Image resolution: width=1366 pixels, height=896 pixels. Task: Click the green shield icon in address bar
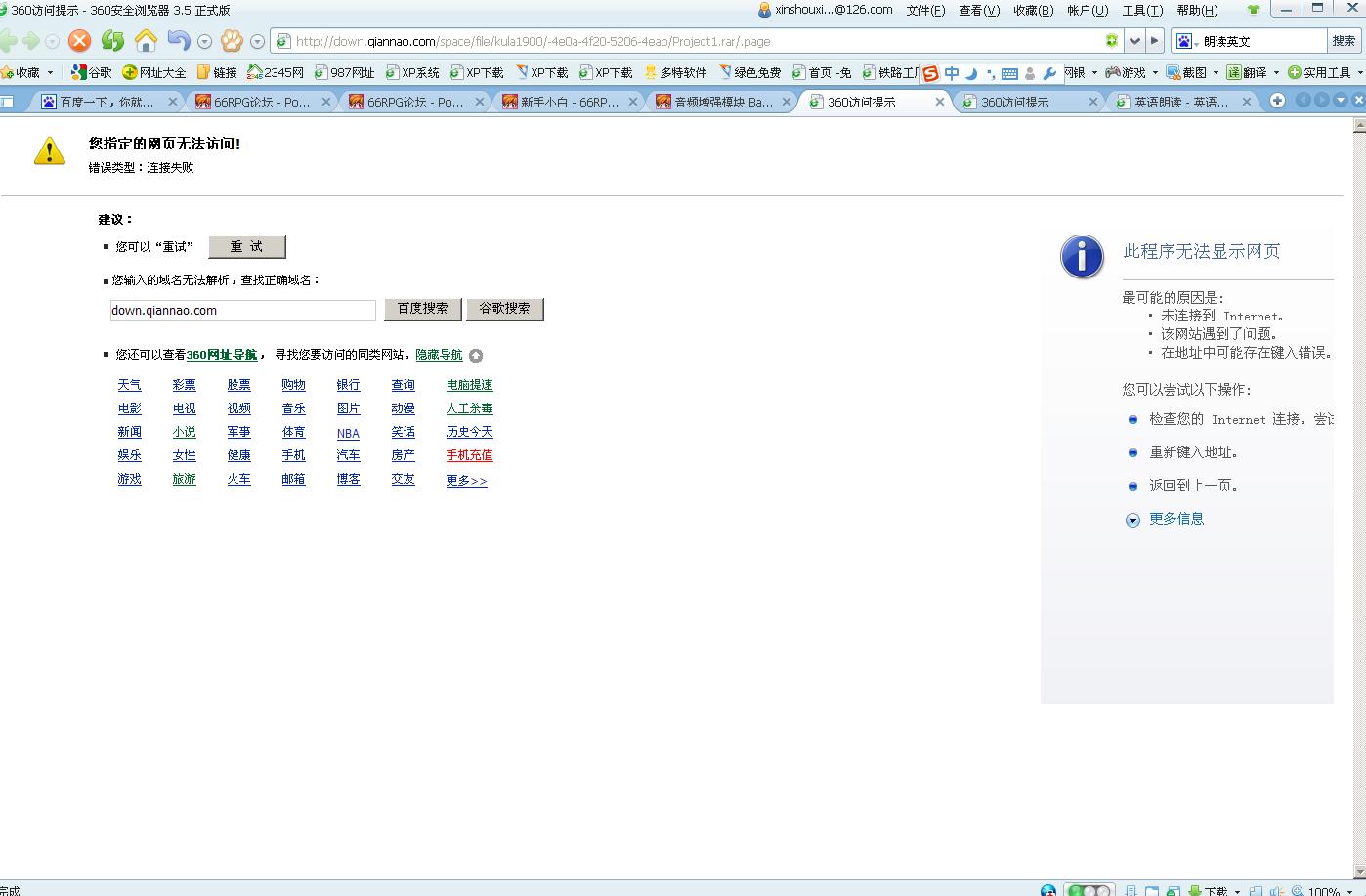(1111, 41)
